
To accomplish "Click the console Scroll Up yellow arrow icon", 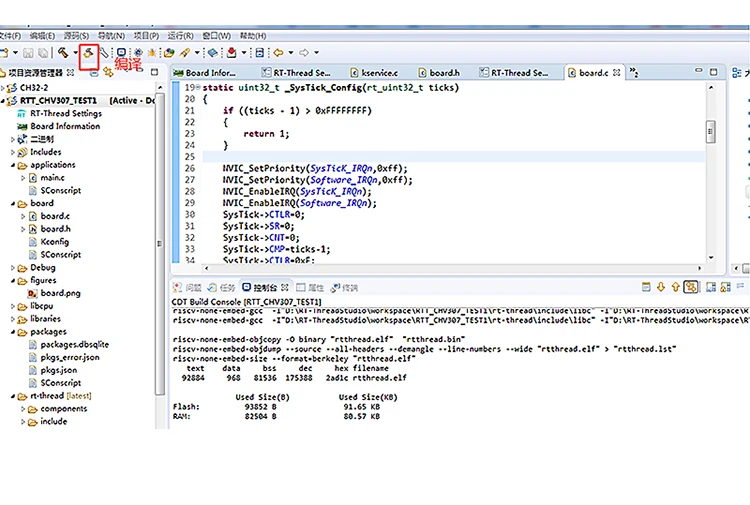I will click(x=675, y=287).
